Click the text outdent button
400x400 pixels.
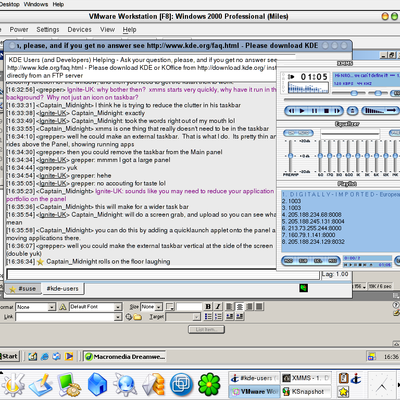click(230, 316)
